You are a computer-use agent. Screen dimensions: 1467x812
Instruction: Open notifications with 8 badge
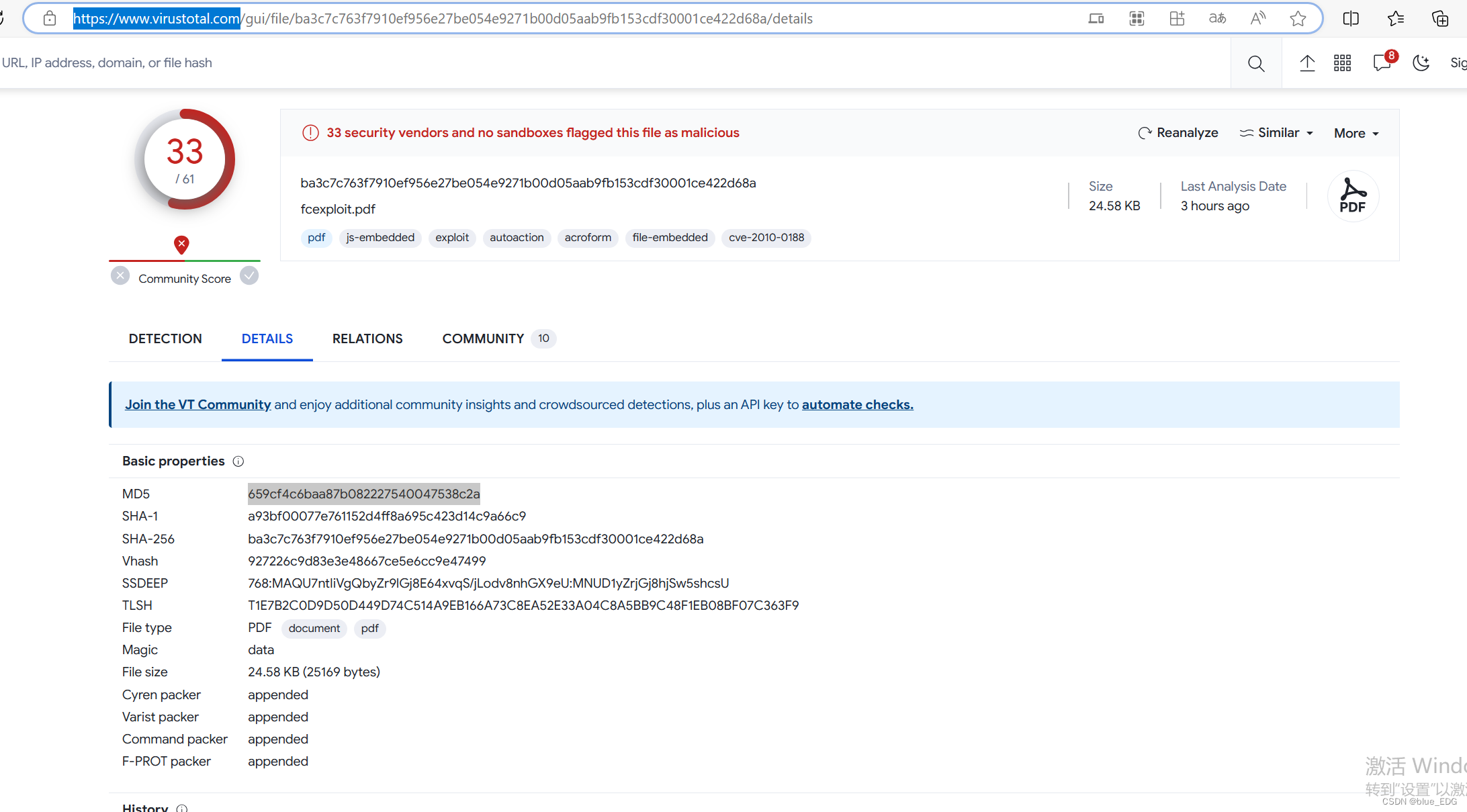pos(1382,62)
